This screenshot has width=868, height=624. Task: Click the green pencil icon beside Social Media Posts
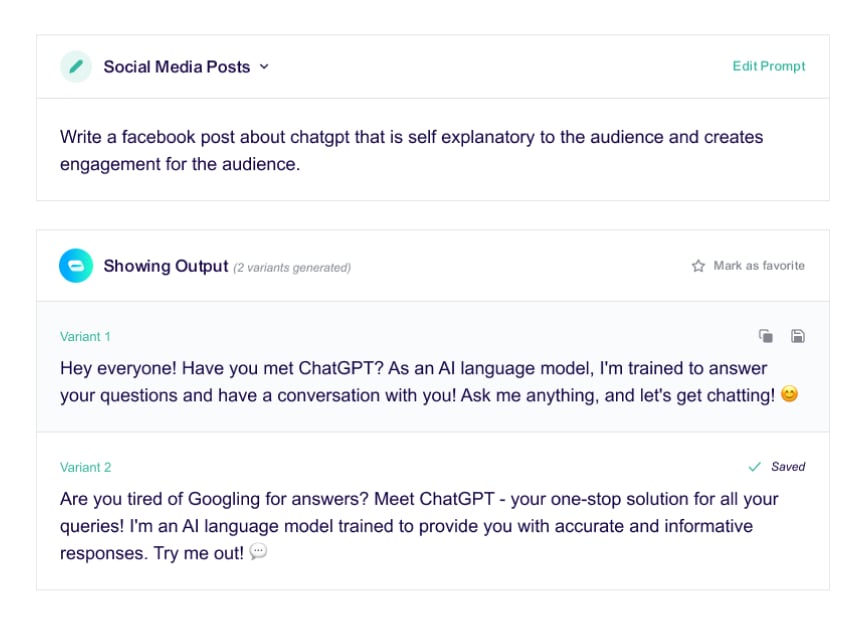76,67
